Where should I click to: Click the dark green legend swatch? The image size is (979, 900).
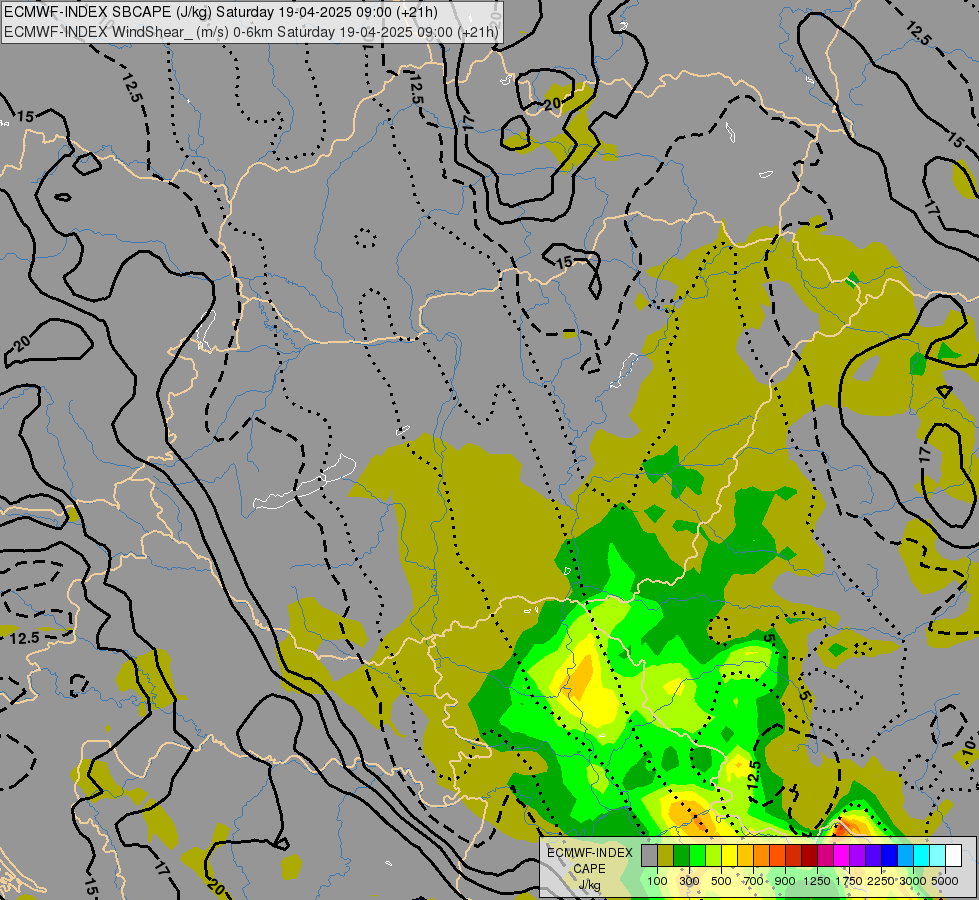[681, 855]
